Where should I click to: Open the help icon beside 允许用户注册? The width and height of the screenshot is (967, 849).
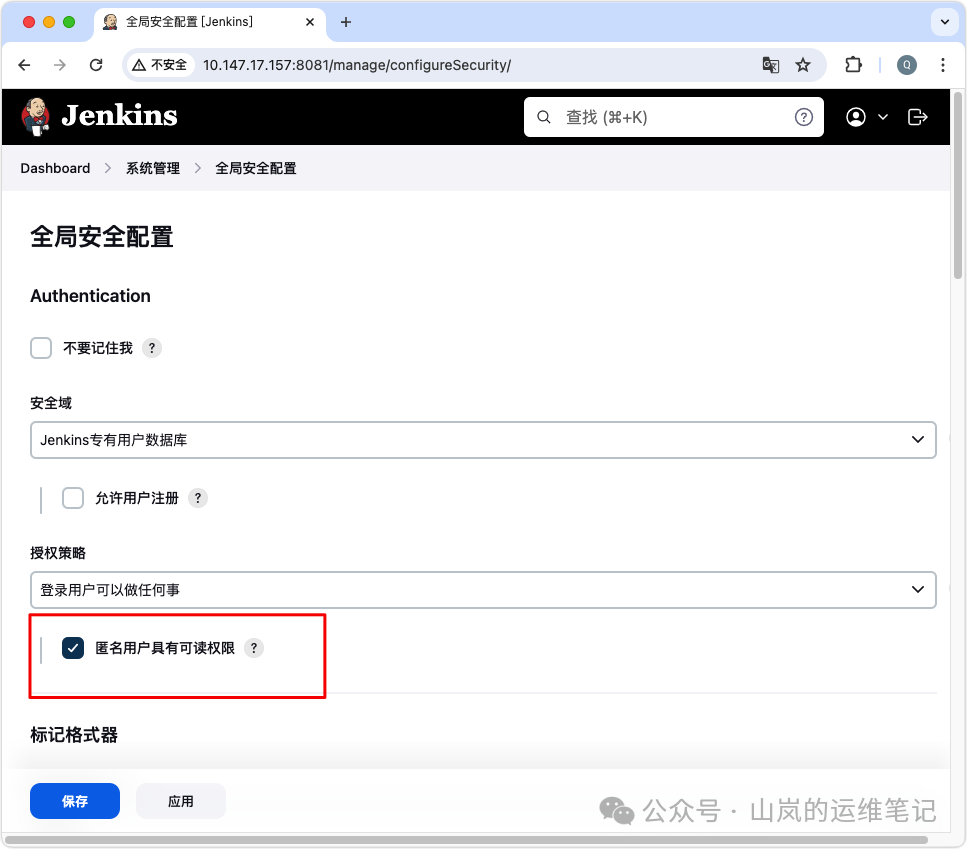(x=197, y=497)
